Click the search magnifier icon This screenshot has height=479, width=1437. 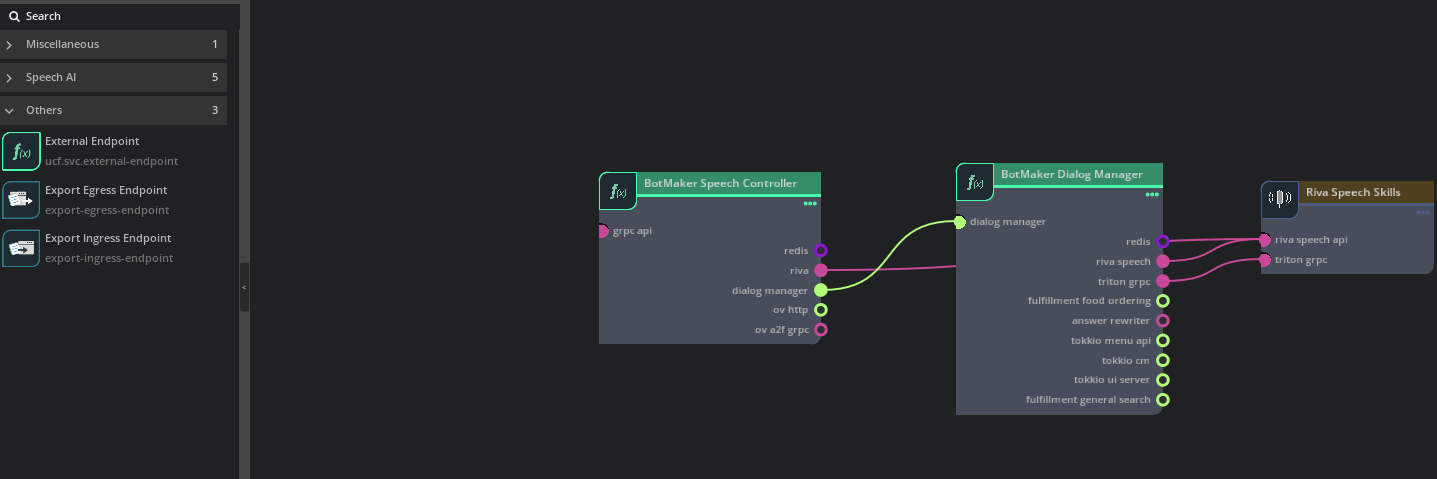click(x=14, y=16)
